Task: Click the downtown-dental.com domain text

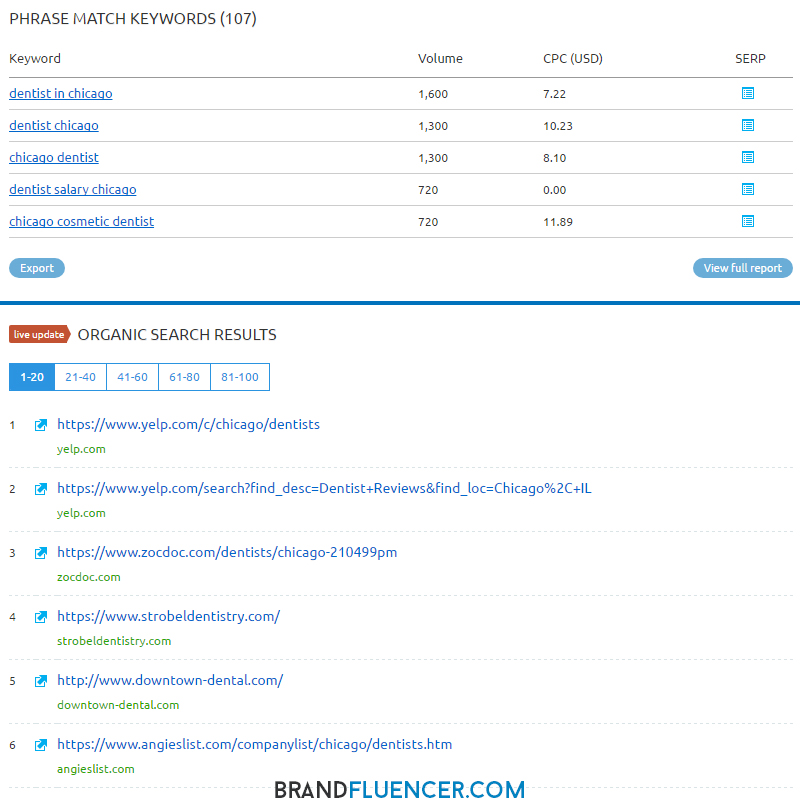Action: click(x=118, y=705)
